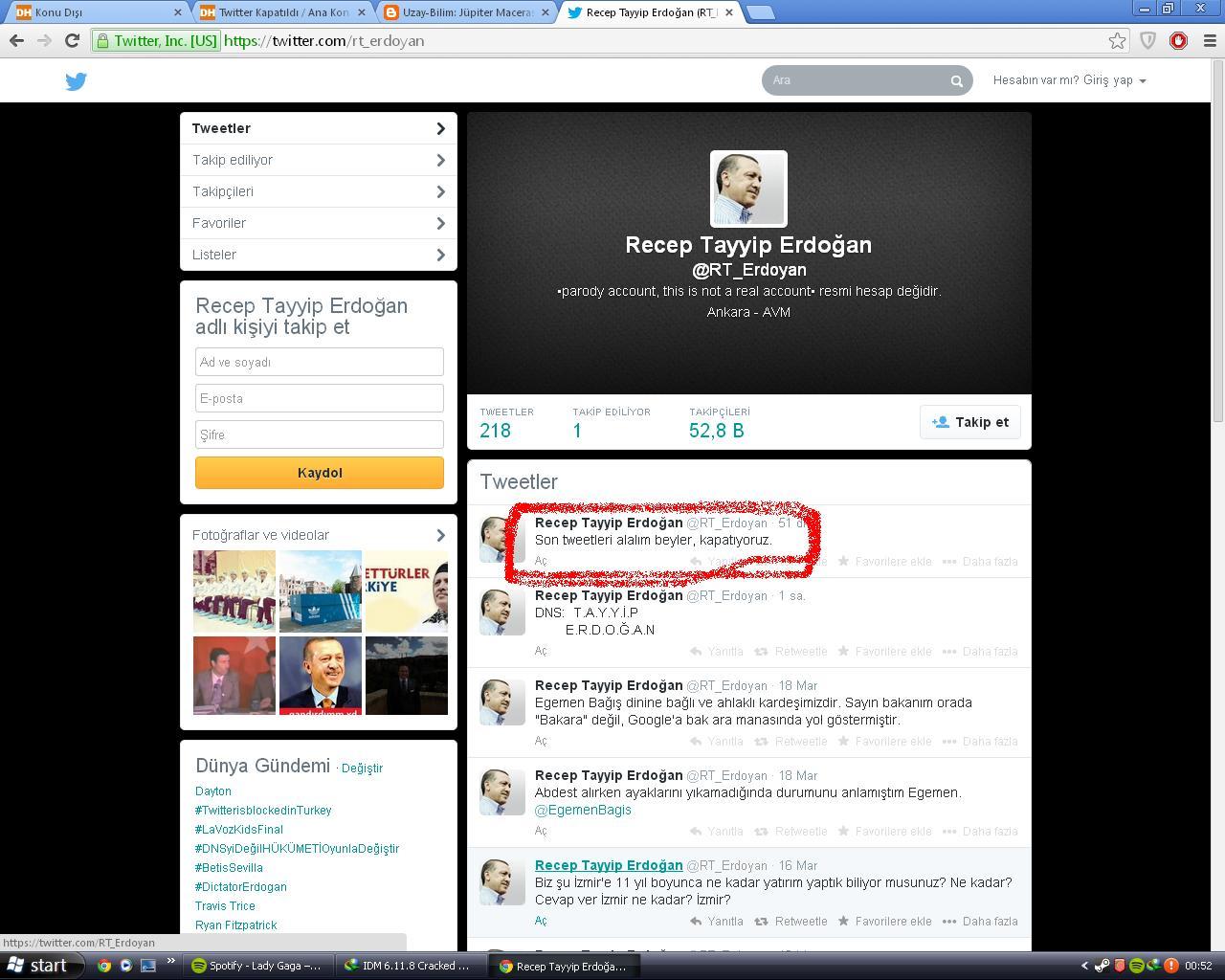The height and width of the screenshot is (980, 1225).
Task: Open the group-in-white photo thumbnail
Action: tap(234, 591)
